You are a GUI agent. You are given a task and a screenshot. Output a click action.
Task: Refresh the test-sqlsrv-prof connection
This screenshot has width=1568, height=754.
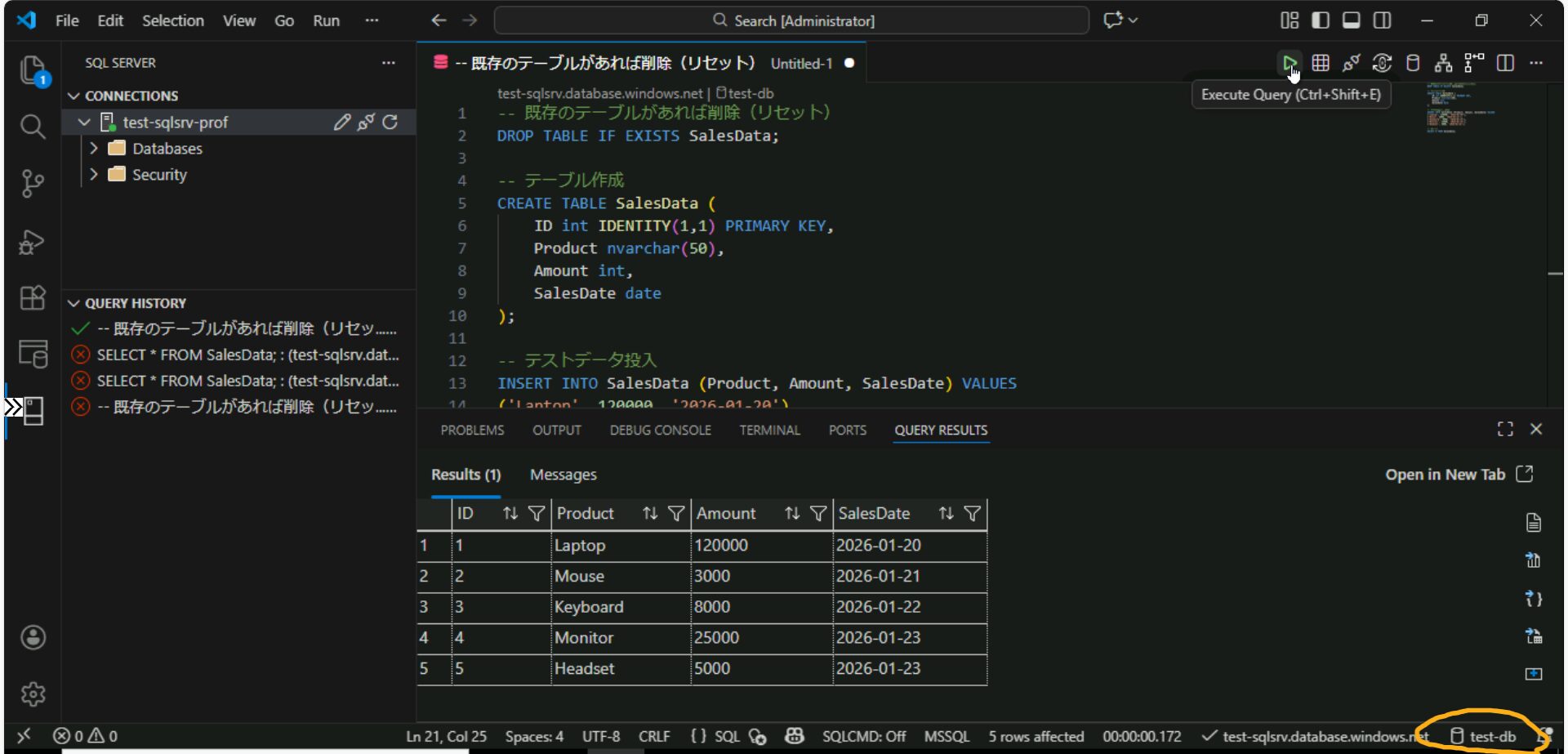pyautogui.click(x=390, y=122)
